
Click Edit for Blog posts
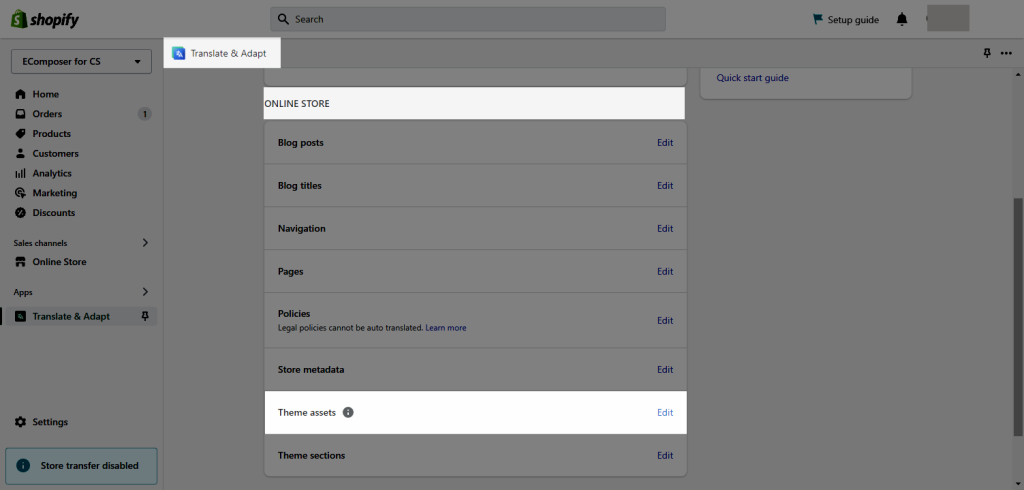(x=665, y=142)
